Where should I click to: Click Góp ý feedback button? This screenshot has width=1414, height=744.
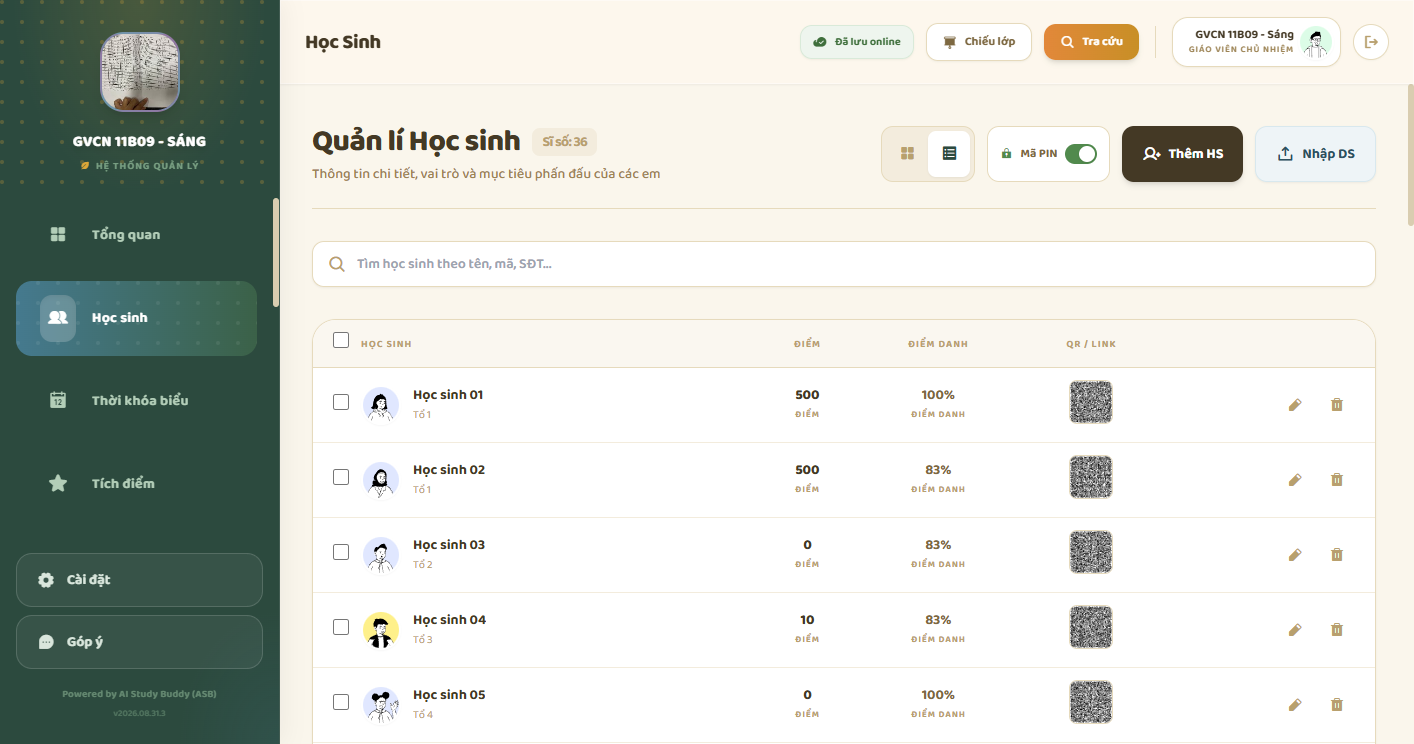139,642
